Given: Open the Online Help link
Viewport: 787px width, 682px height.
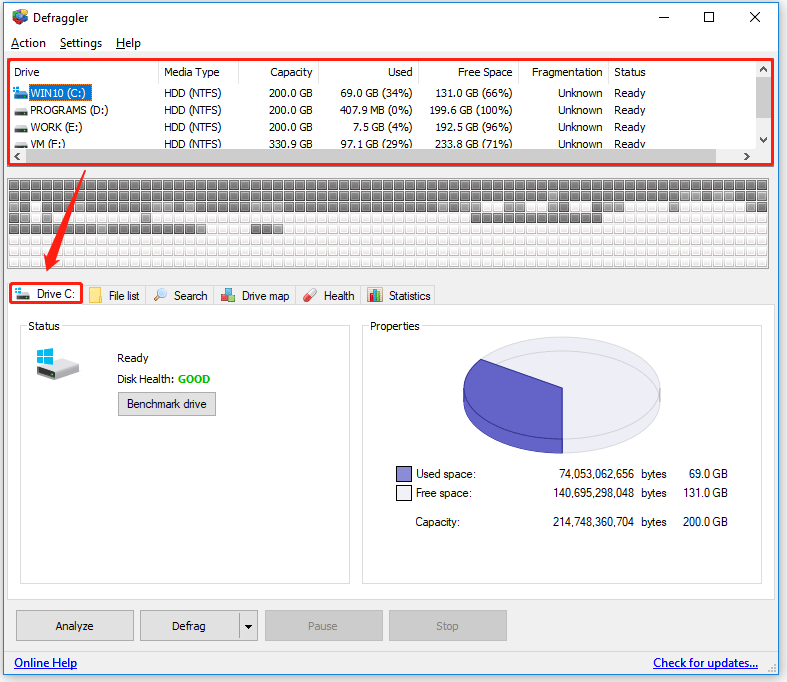Looking at the screenshot, I should 46,663.
